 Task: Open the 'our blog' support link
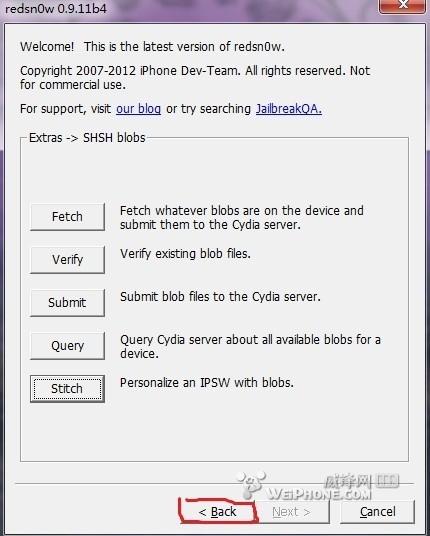138,109
